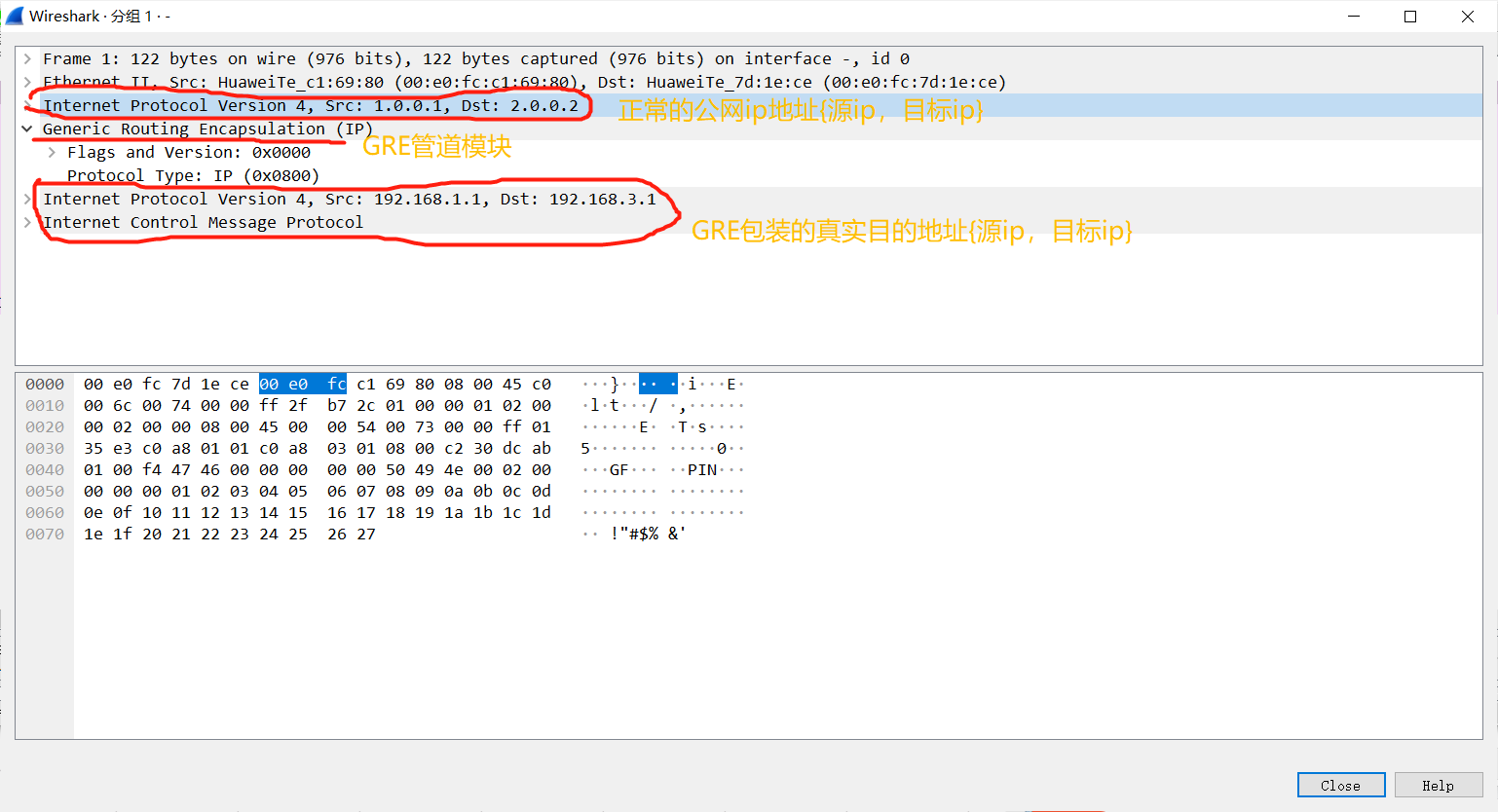Close window with title bar X
Viewport: 1498px width, 812px height.
click(1468, 16)
